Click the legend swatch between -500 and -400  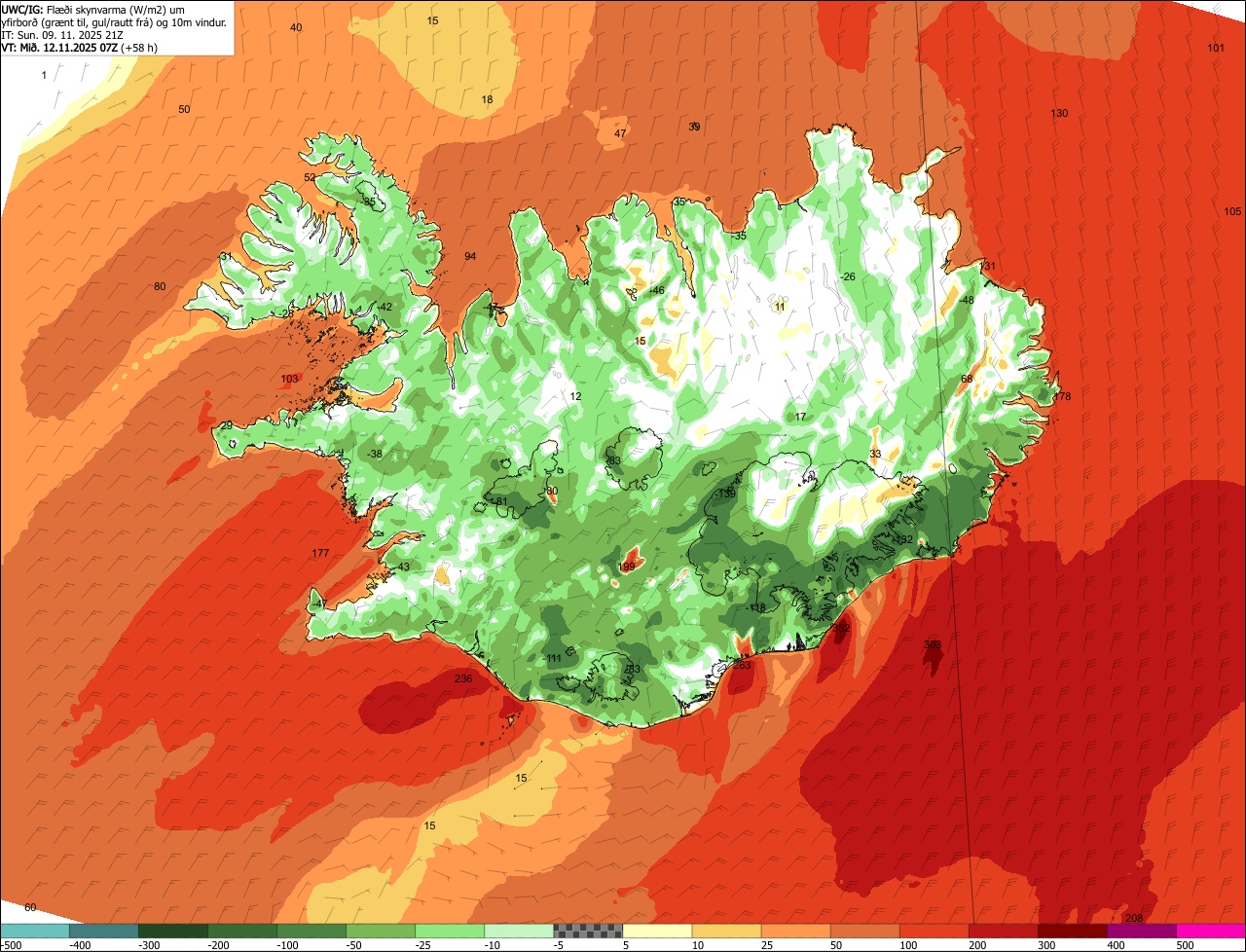[x=35, y=931]
